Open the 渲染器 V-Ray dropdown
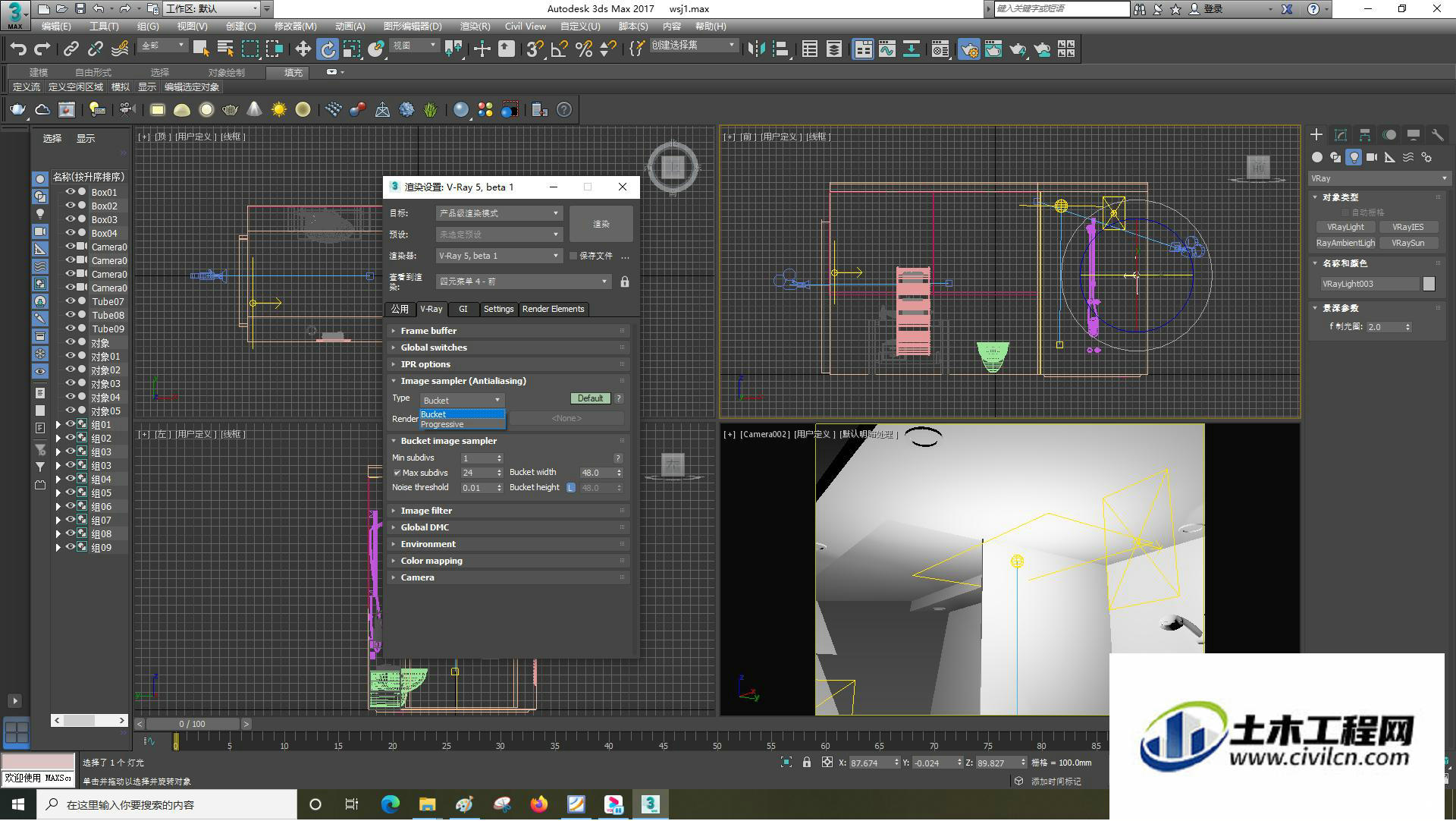This screenshot has height=821, width=1456. (499, 256)
